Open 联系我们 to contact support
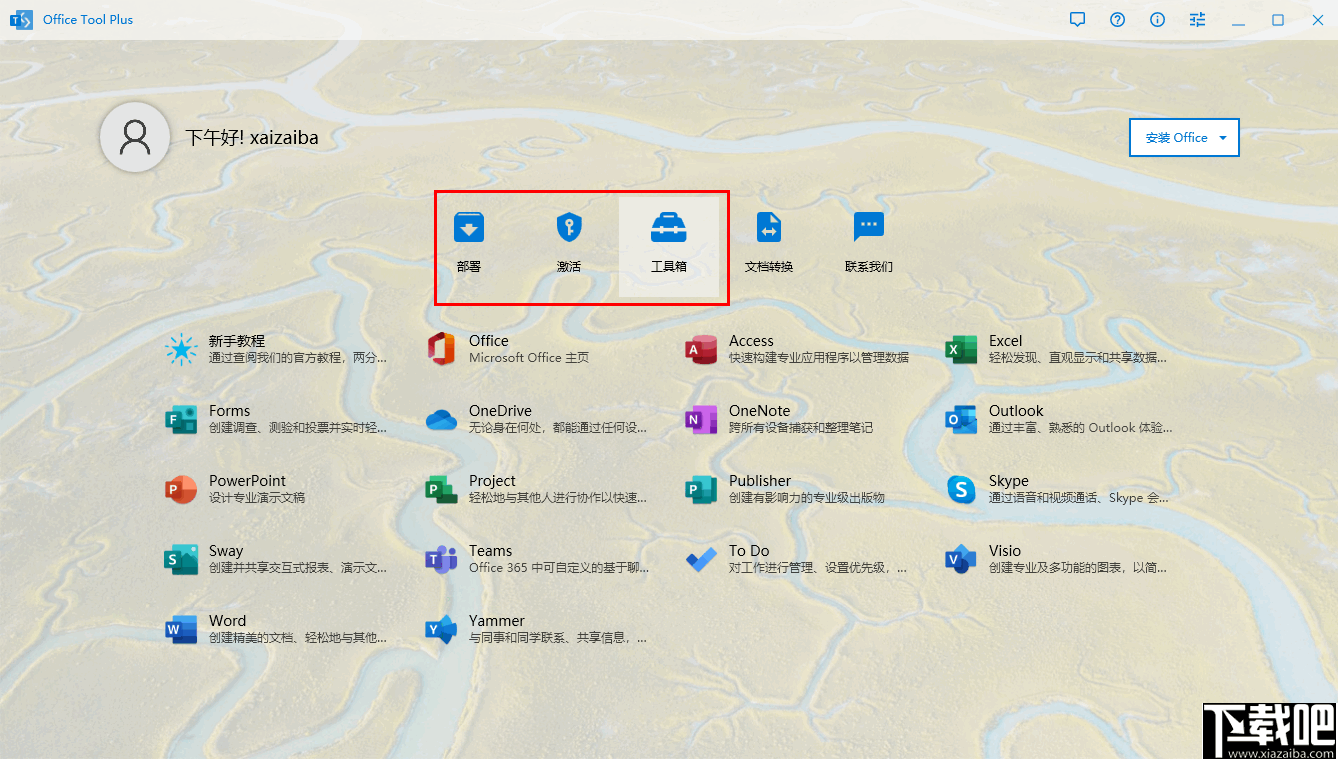The height and width of the screenshot is (759, 1338). tap(868, 240)
